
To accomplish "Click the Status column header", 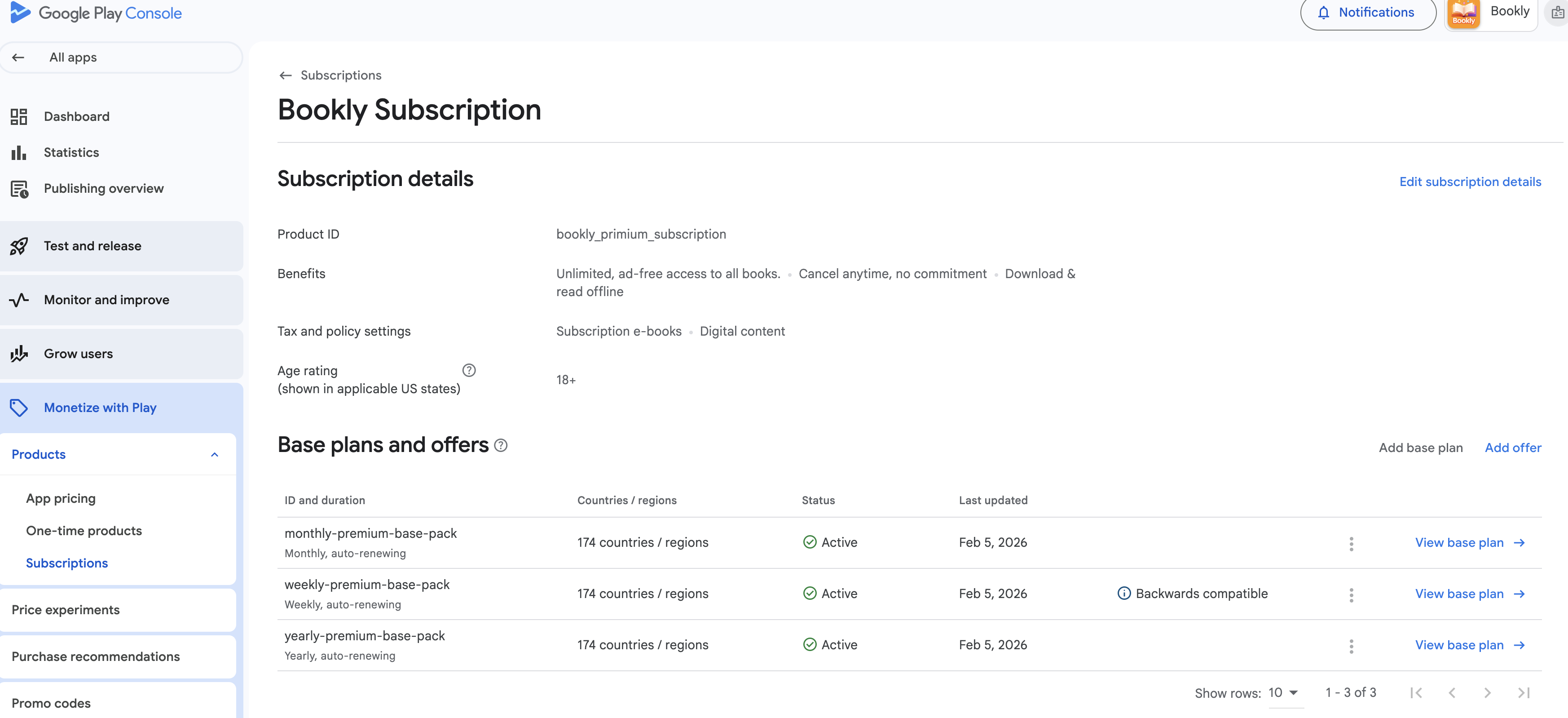I will tap(818, 501).
